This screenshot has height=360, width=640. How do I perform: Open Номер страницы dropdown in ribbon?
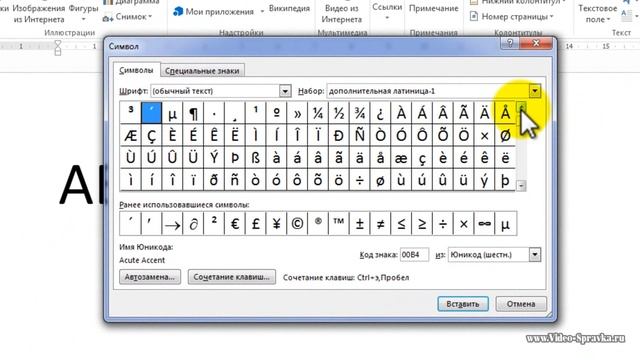pos(512,17)
